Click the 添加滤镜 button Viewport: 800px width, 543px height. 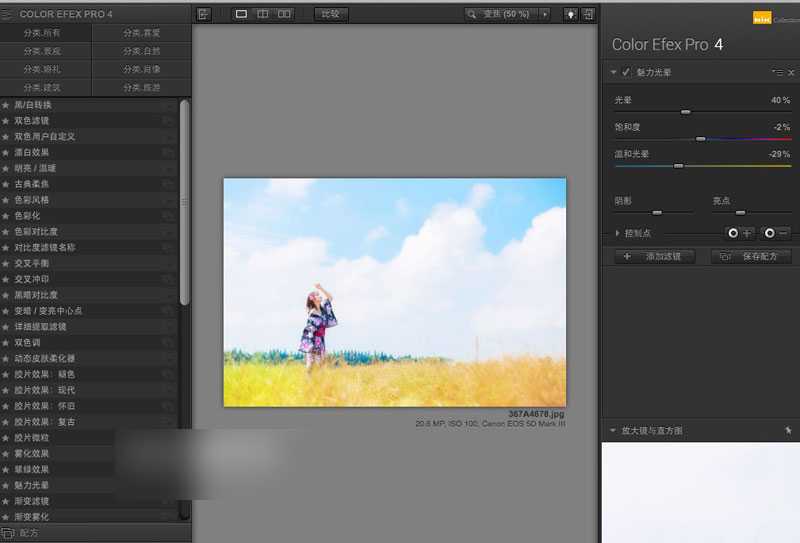click(x=654, y=257)
